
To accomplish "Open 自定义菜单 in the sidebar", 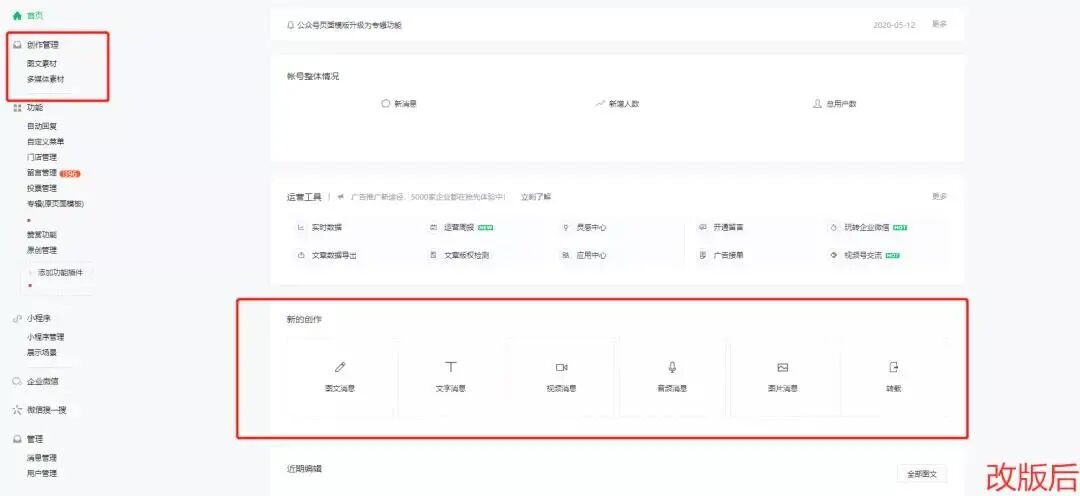I will pyautogui.click(x=45, y=142).
